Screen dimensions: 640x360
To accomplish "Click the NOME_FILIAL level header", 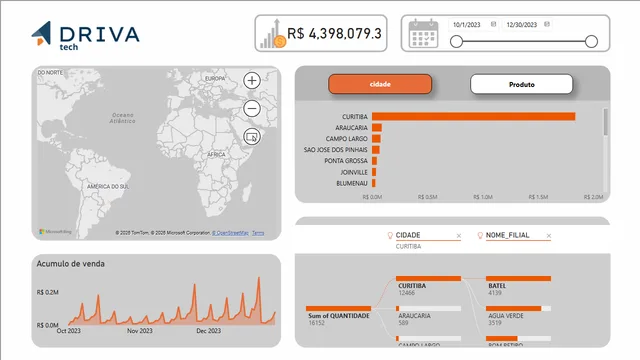I will pos(507,235).
